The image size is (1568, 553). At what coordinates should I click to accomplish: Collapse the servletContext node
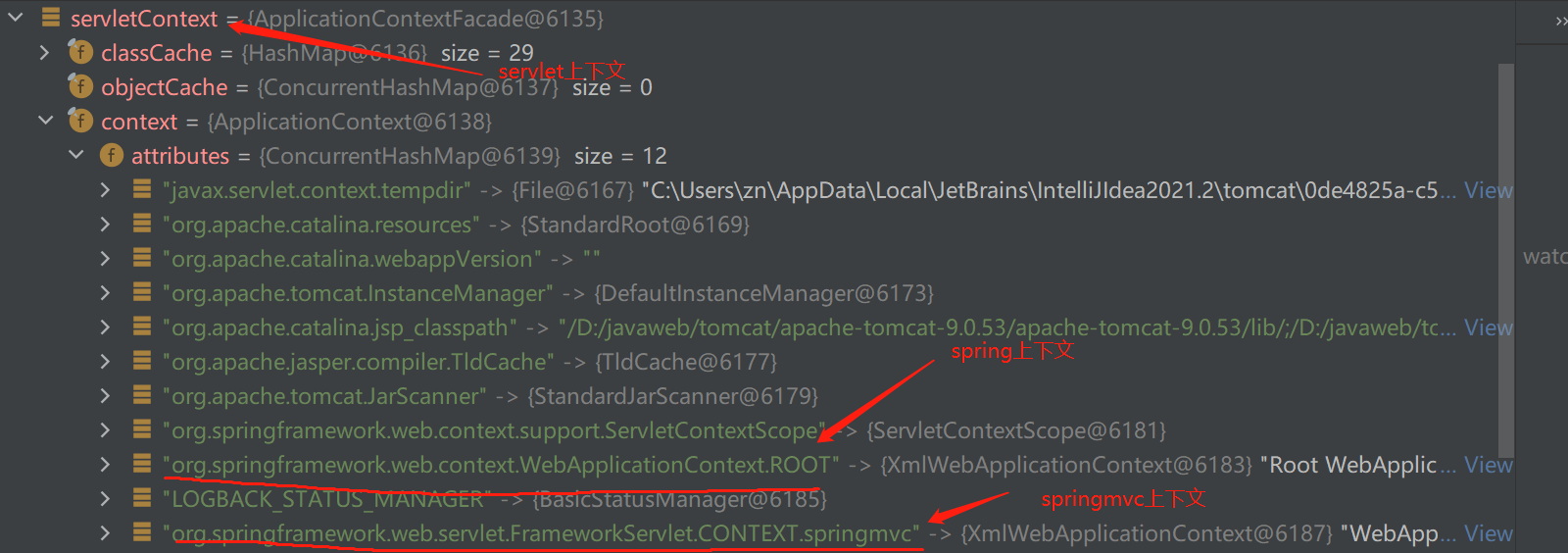[16, 18]
